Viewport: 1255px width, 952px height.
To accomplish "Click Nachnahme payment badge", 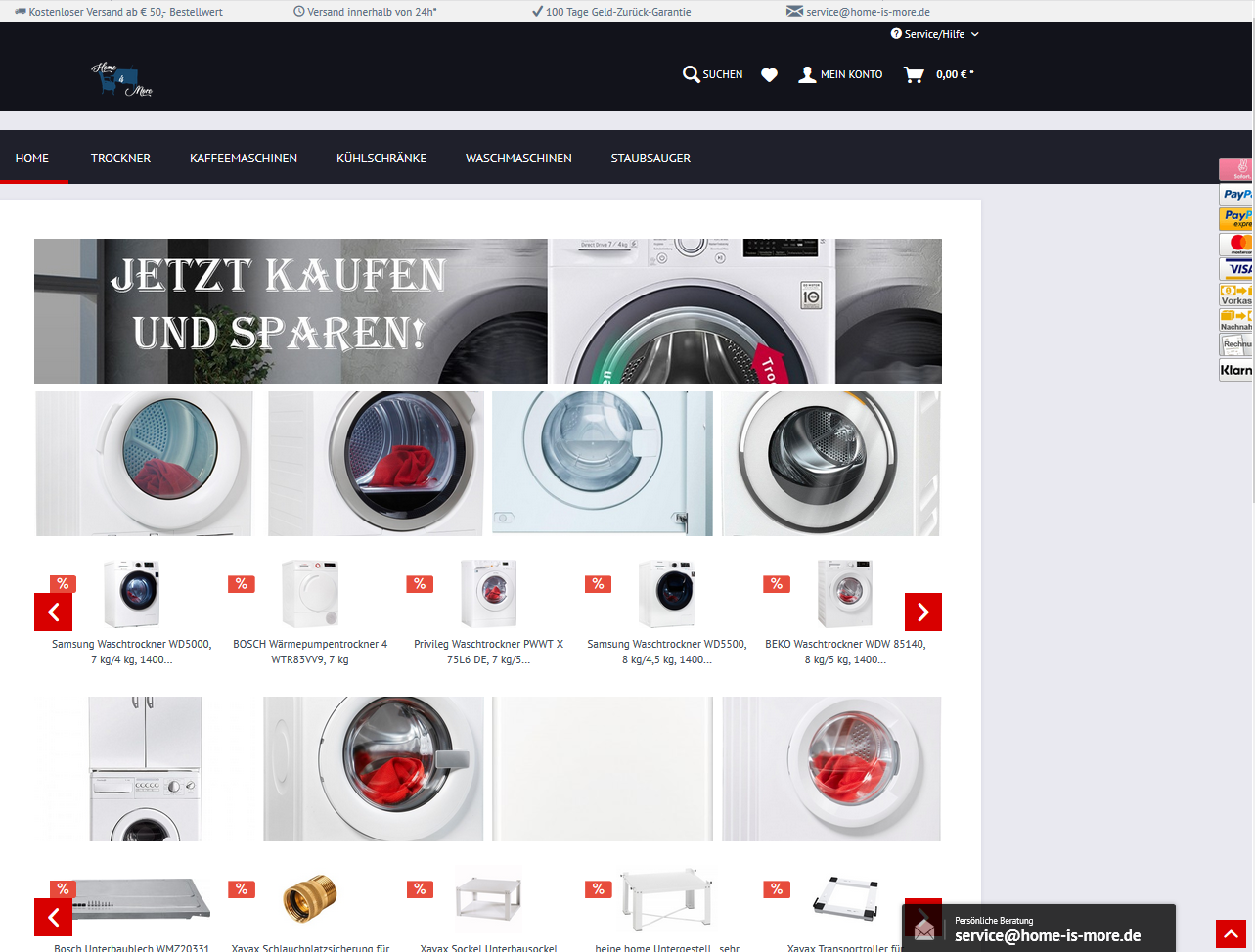I will [x=1236, y=320].
